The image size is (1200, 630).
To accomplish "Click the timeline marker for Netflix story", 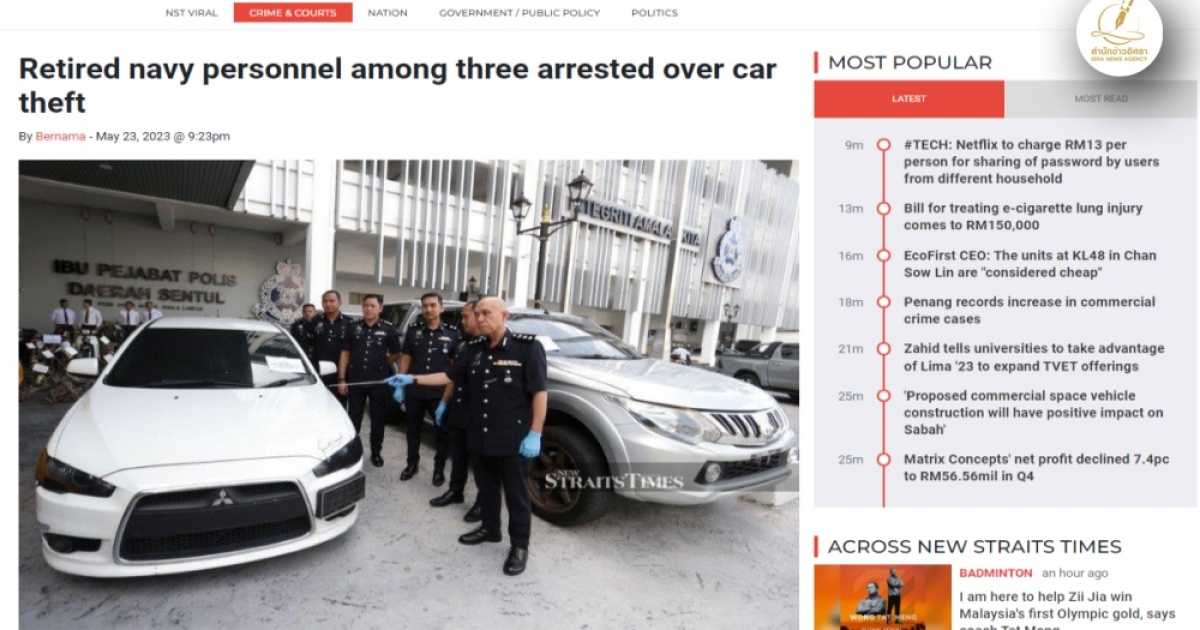I will point(883,145).
